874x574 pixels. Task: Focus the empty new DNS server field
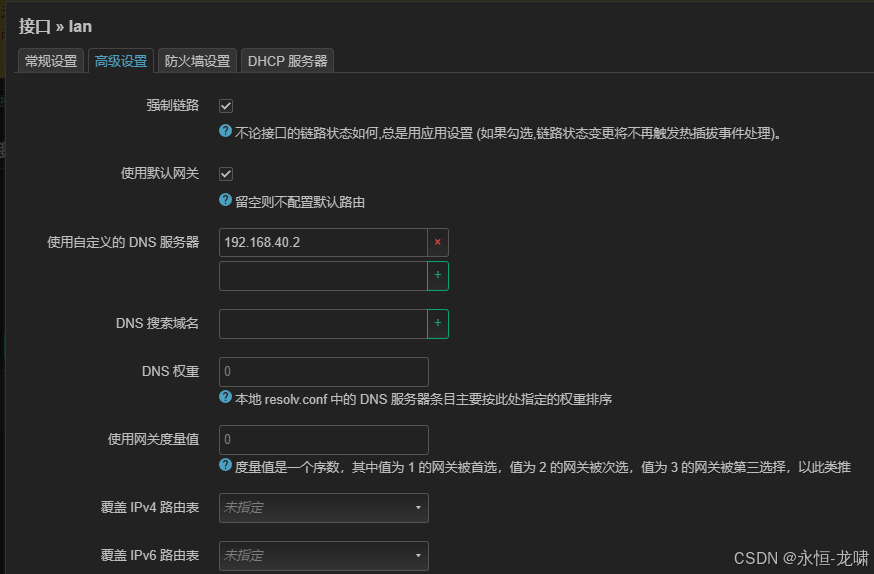pos(323,276)
